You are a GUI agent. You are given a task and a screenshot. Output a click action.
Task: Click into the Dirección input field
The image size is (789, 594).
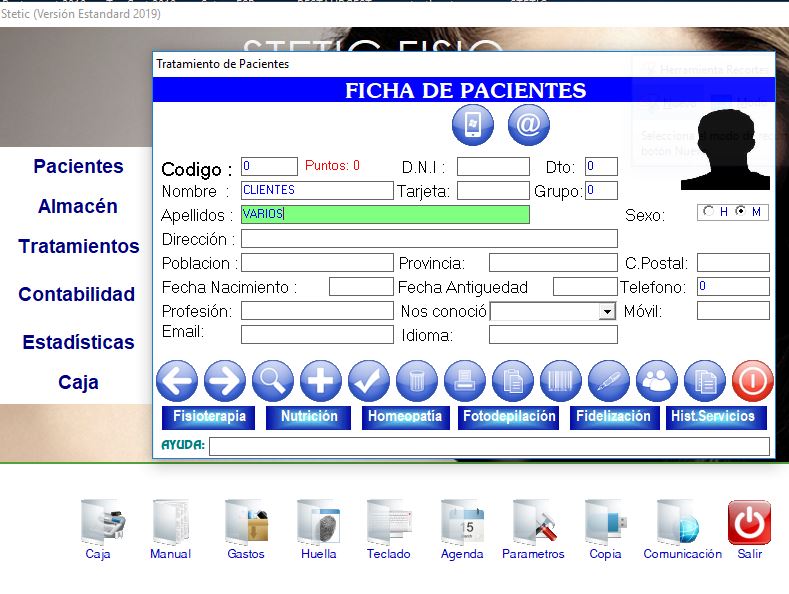coord(429,239)
